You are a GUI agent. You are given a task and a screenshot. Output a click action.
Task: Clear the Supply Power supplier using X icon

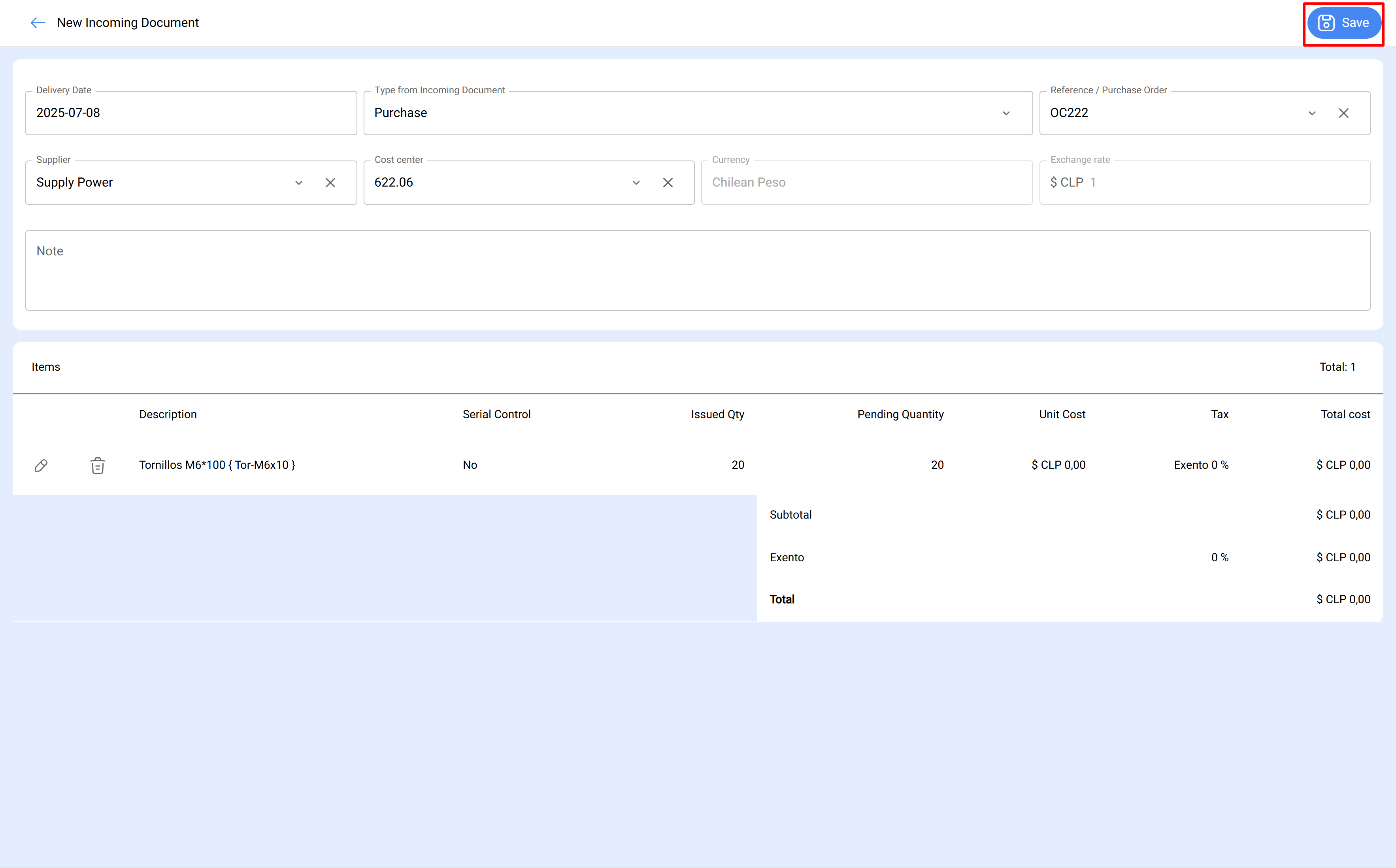click(331, 182)
